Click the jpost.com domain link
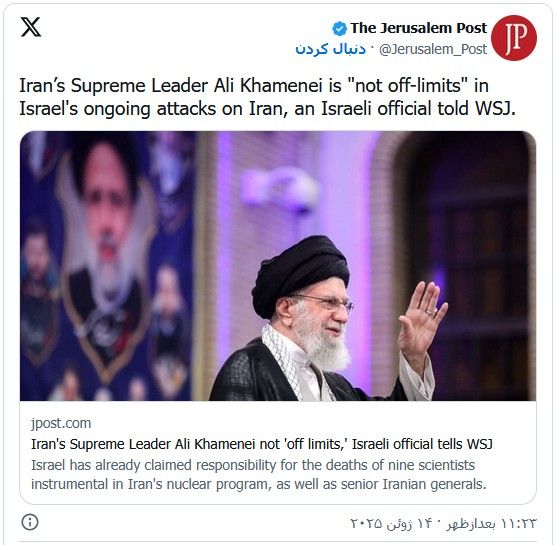This screenshot has height=545, width=557. pos(61,423)
